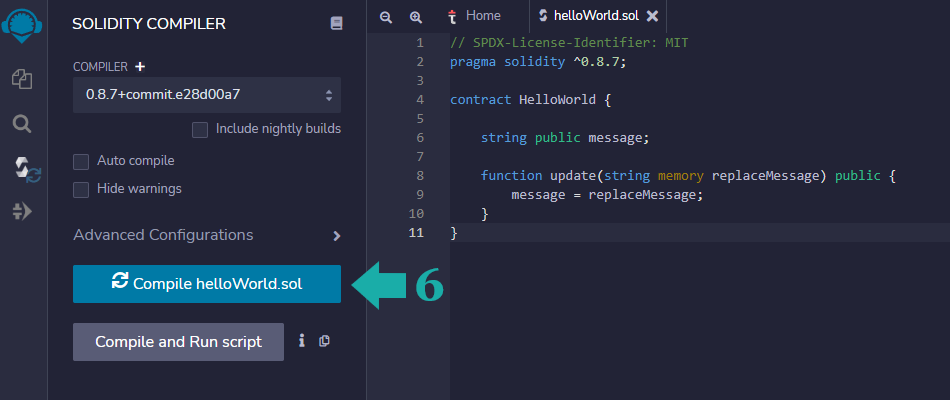Close the helloWorld.sol tab
This screenshot has width=950, height=400.
click(x=653, y=16)
